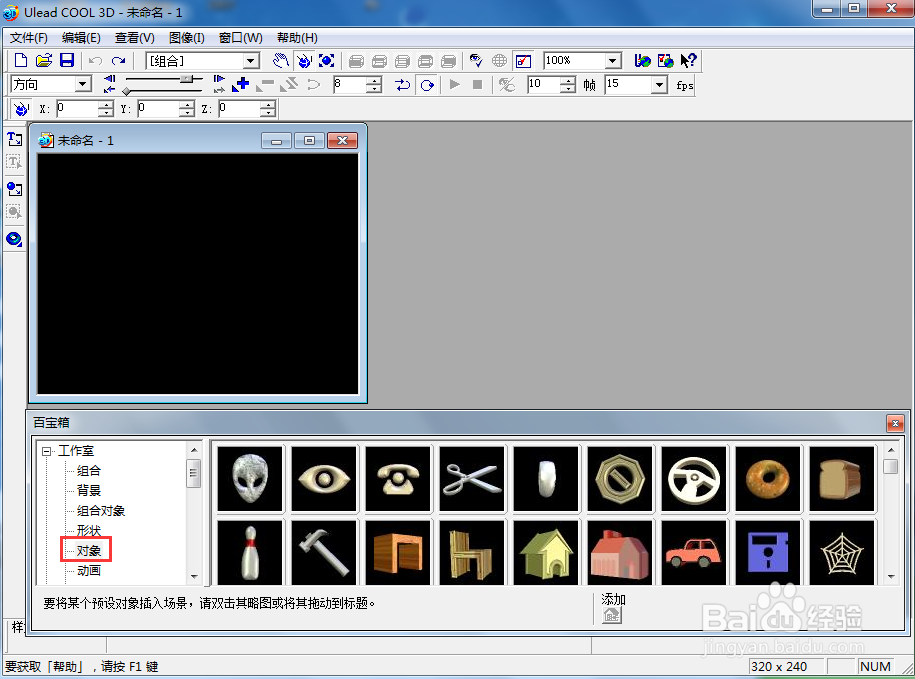This screenshot has width=915, height=679.
Task: Toggle the eye preview quality button
Action: pos(476,60)
